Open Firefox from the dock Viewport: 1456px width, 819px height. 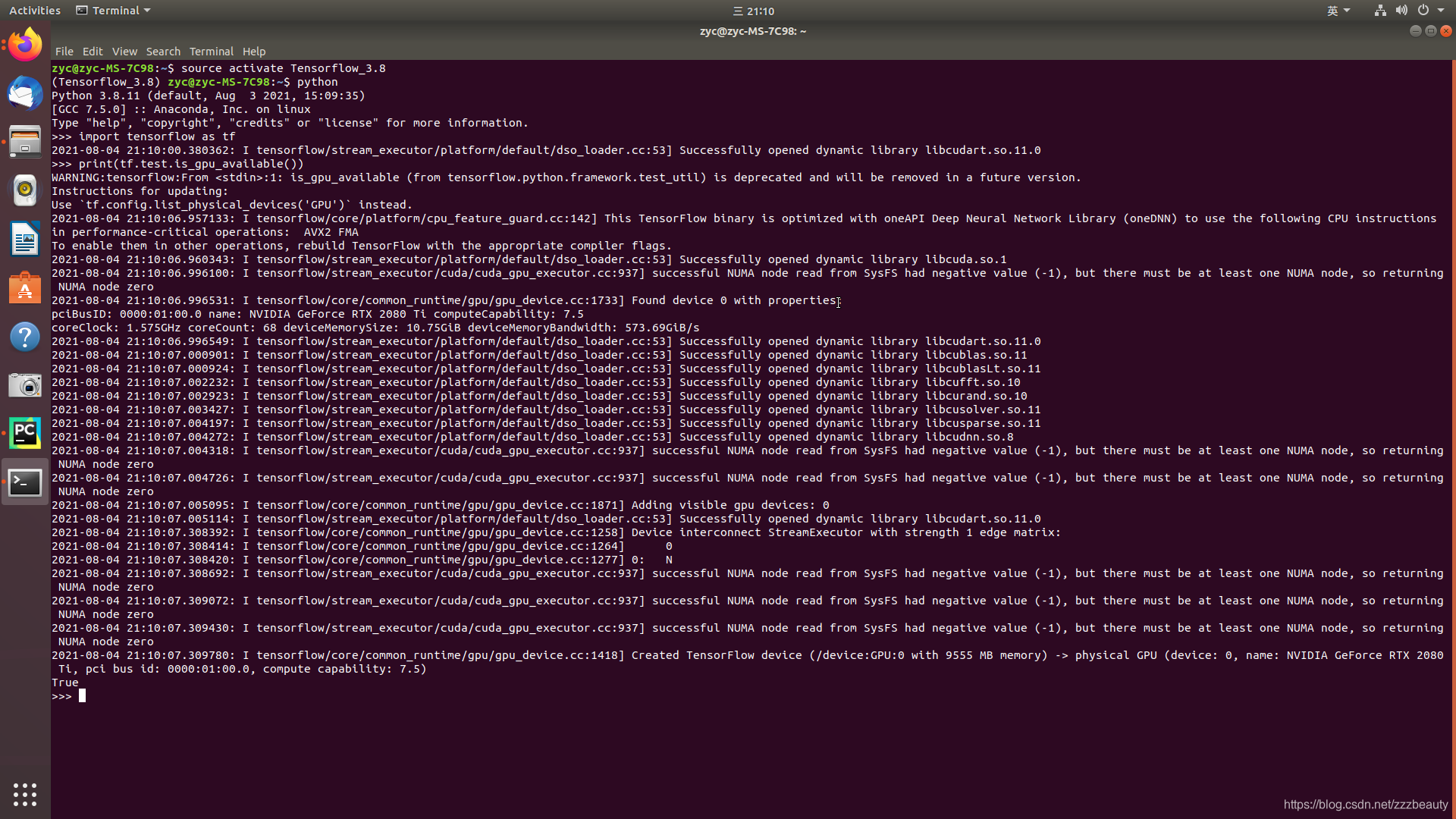tap(25, 45)
